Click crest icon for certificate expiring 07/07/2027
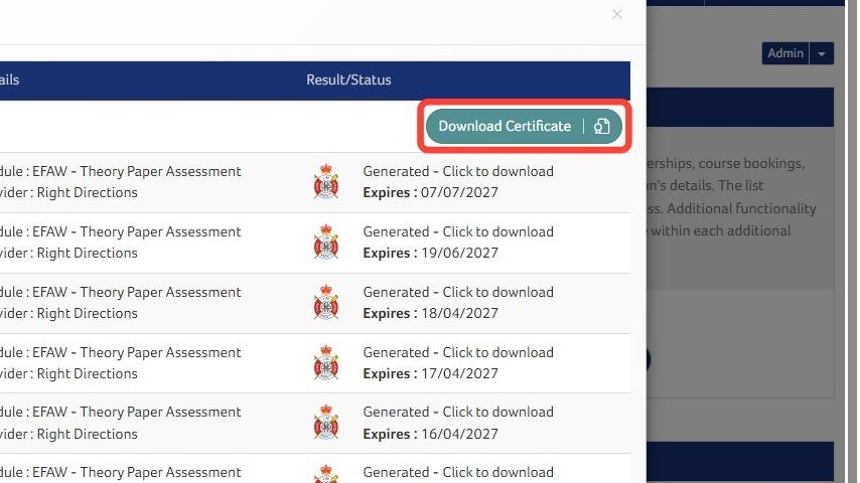Image resolution: width=860 pixels, height=483 pixels. tap(326, 181)
